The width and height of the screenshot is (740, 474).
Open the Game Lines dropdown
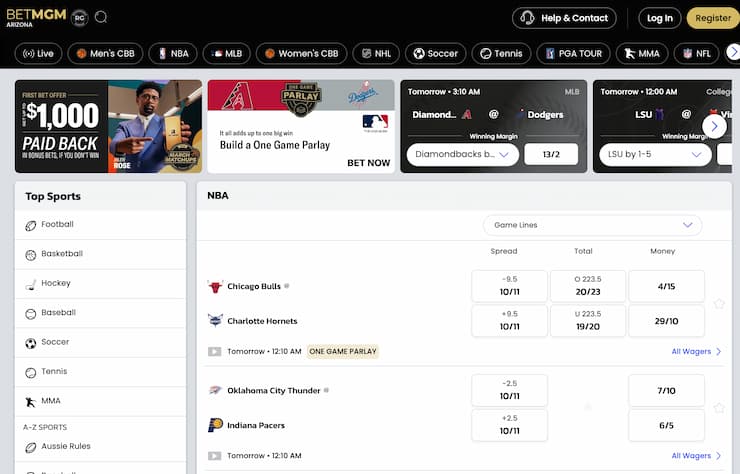coord(592,225)
